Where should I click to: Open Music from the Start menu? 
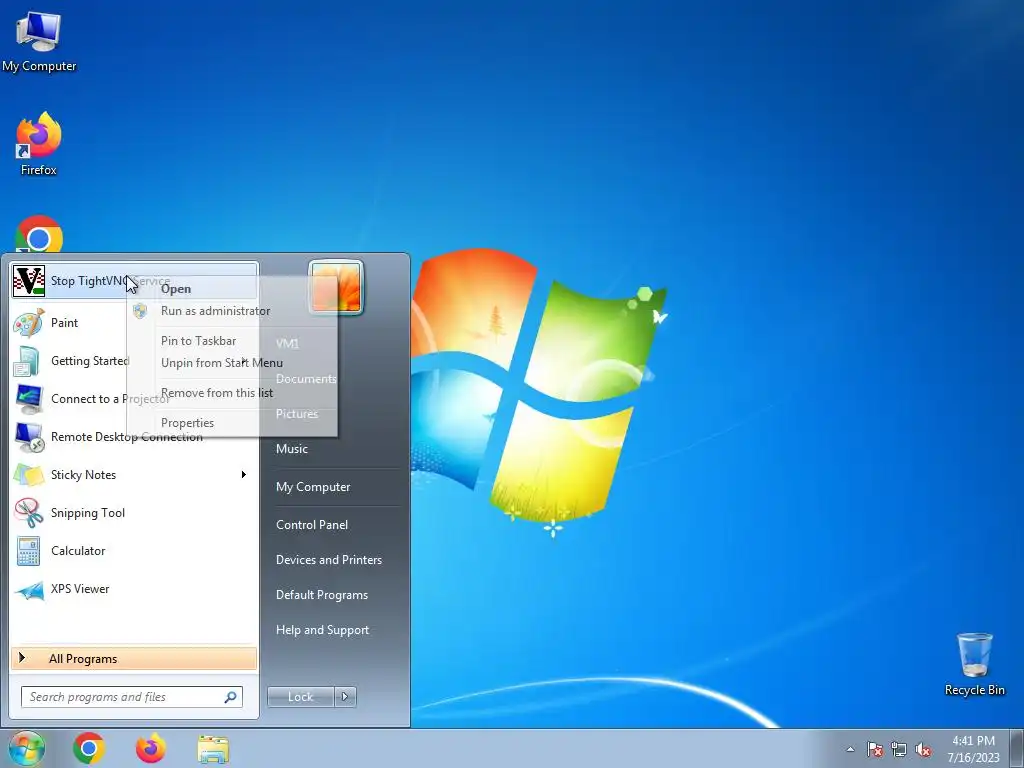(292, 449)
